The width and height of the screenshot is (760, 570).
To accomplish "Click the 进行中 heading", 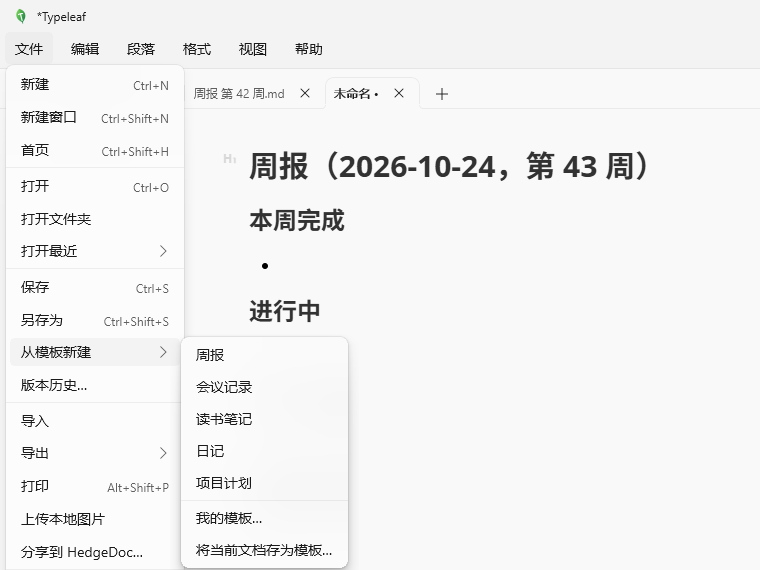I will (285, 311).
